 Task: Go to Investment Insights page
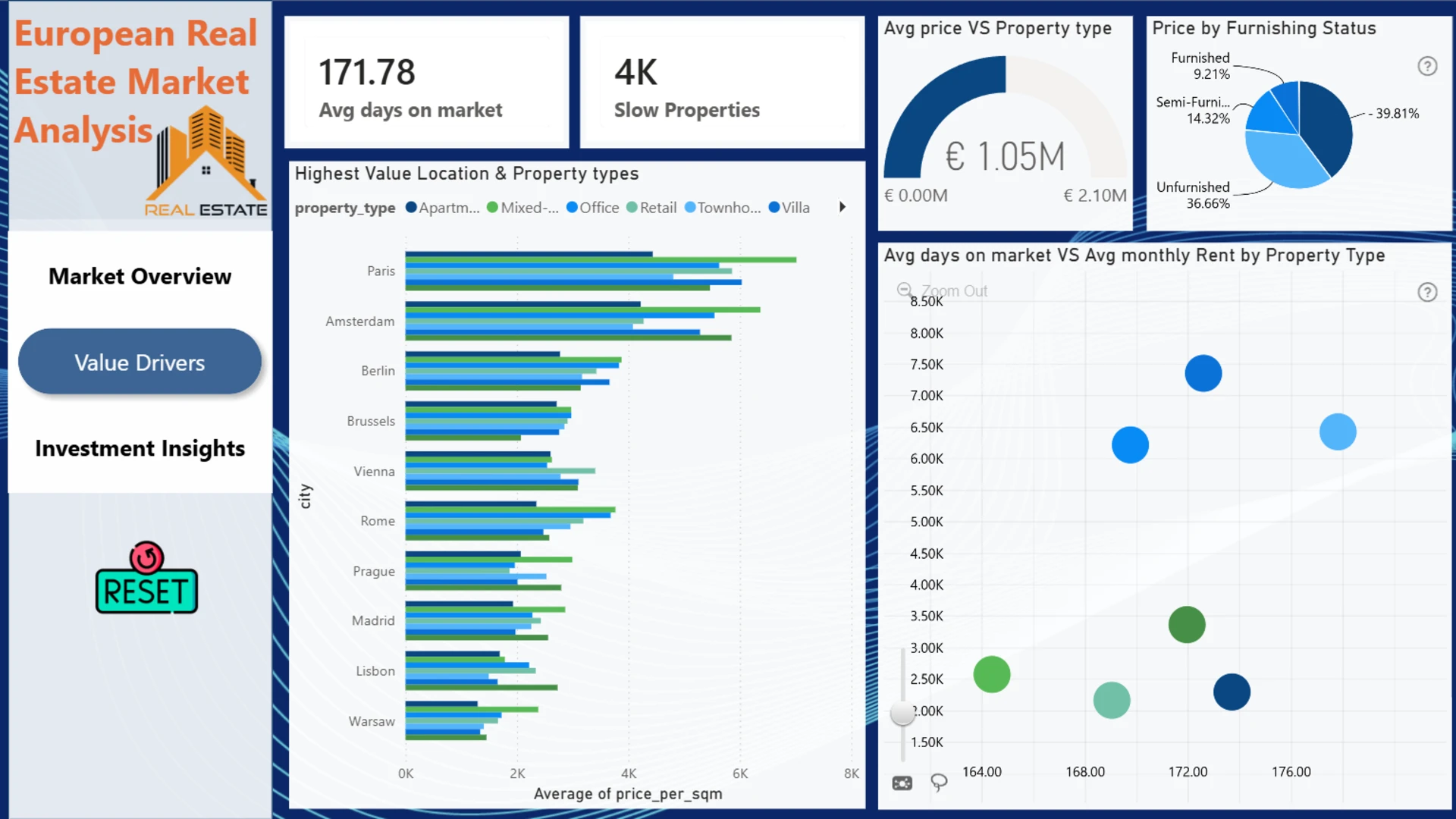pos(140,448)
